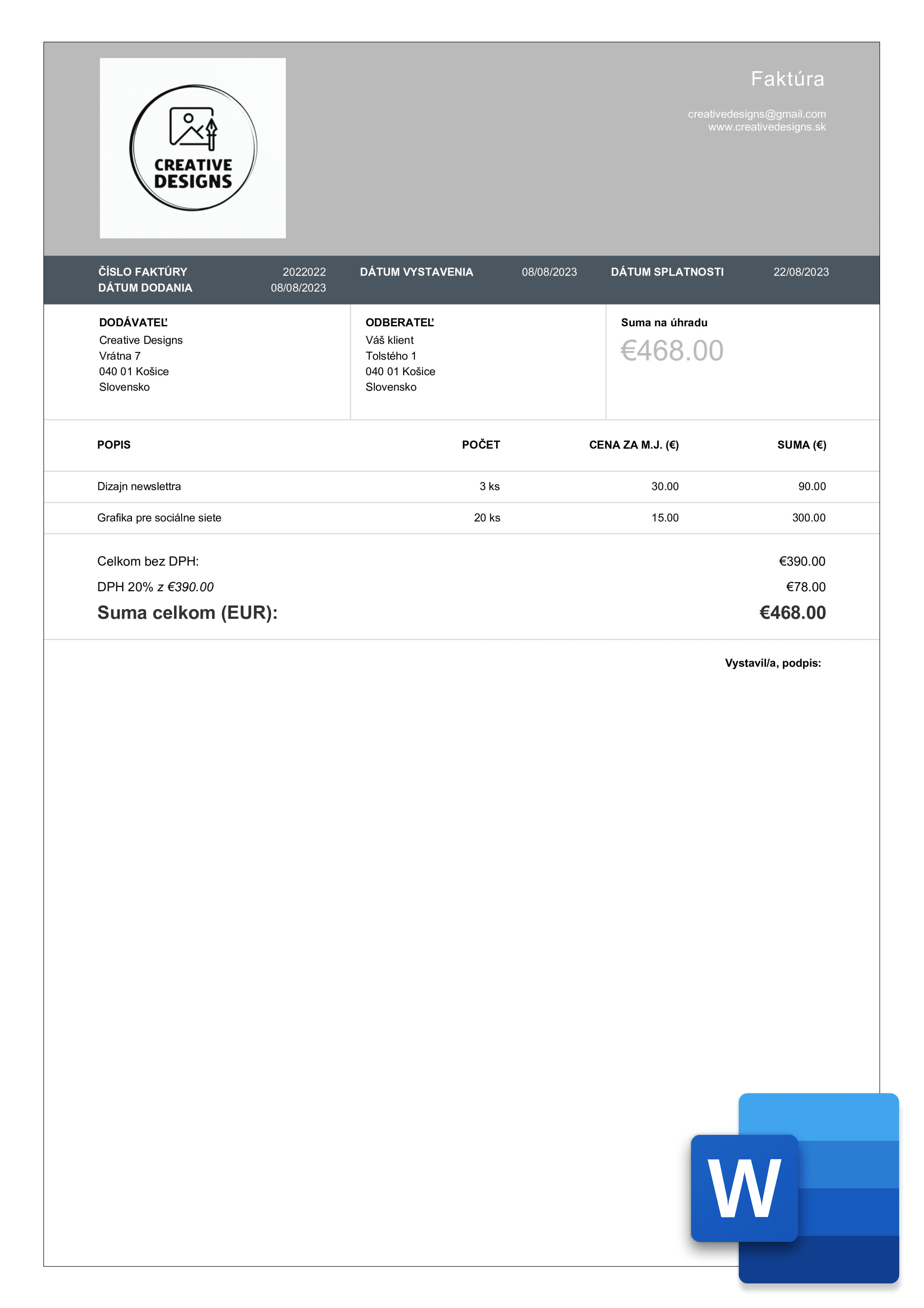Viewport: 924px width, 1308px height.
Task: Click the 'DPH 20% z €390.00' line
Action: tap(155, 587)
